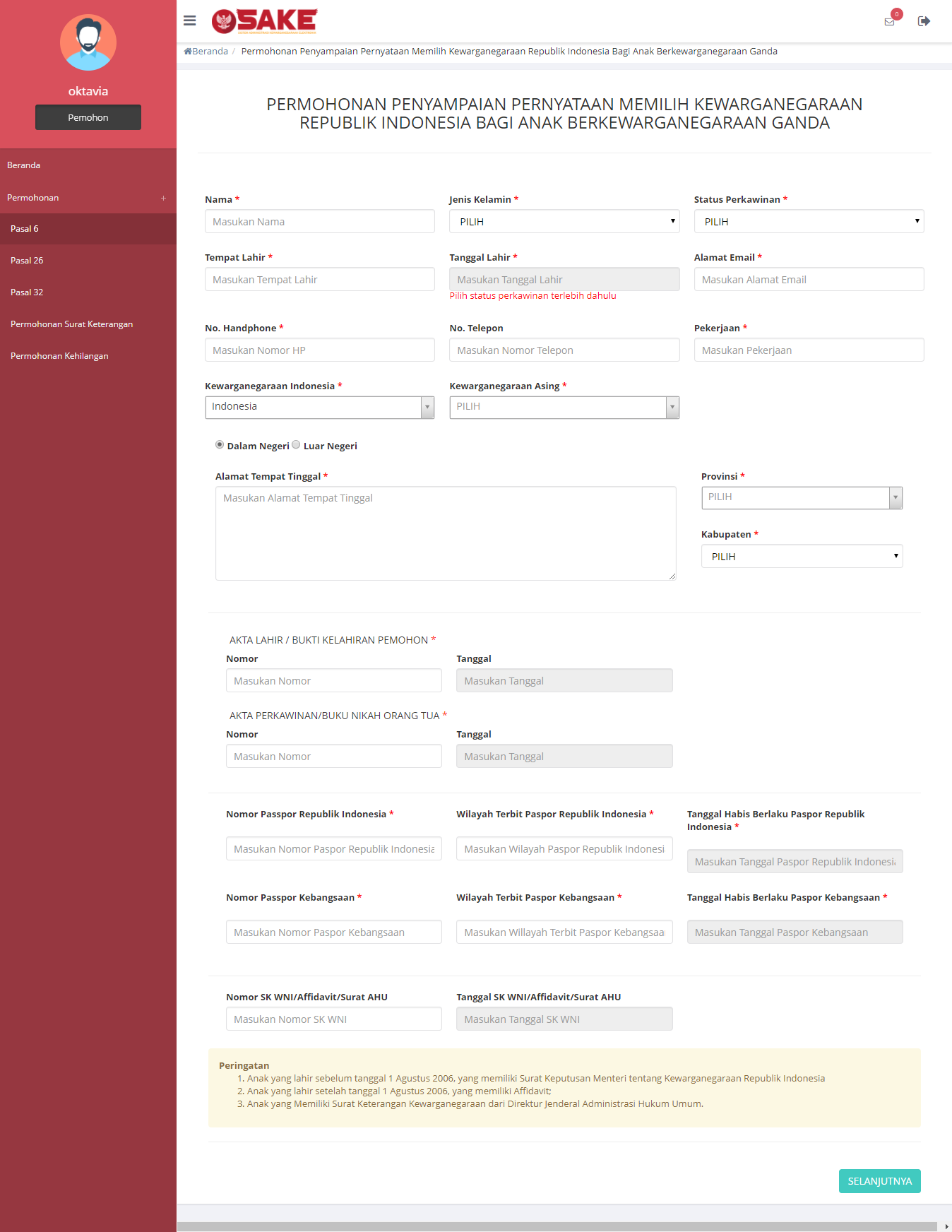Click the horizontal scrollbar at bottom

pyautogui.click(x=557, y=1226)
